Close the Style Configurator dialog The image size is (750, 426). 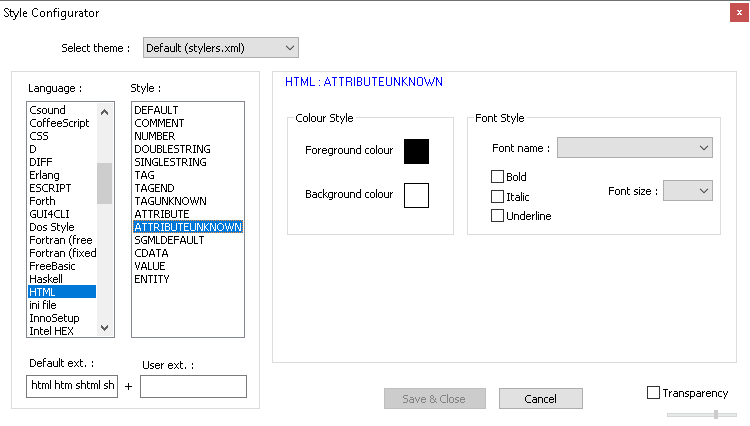[736, 12]
